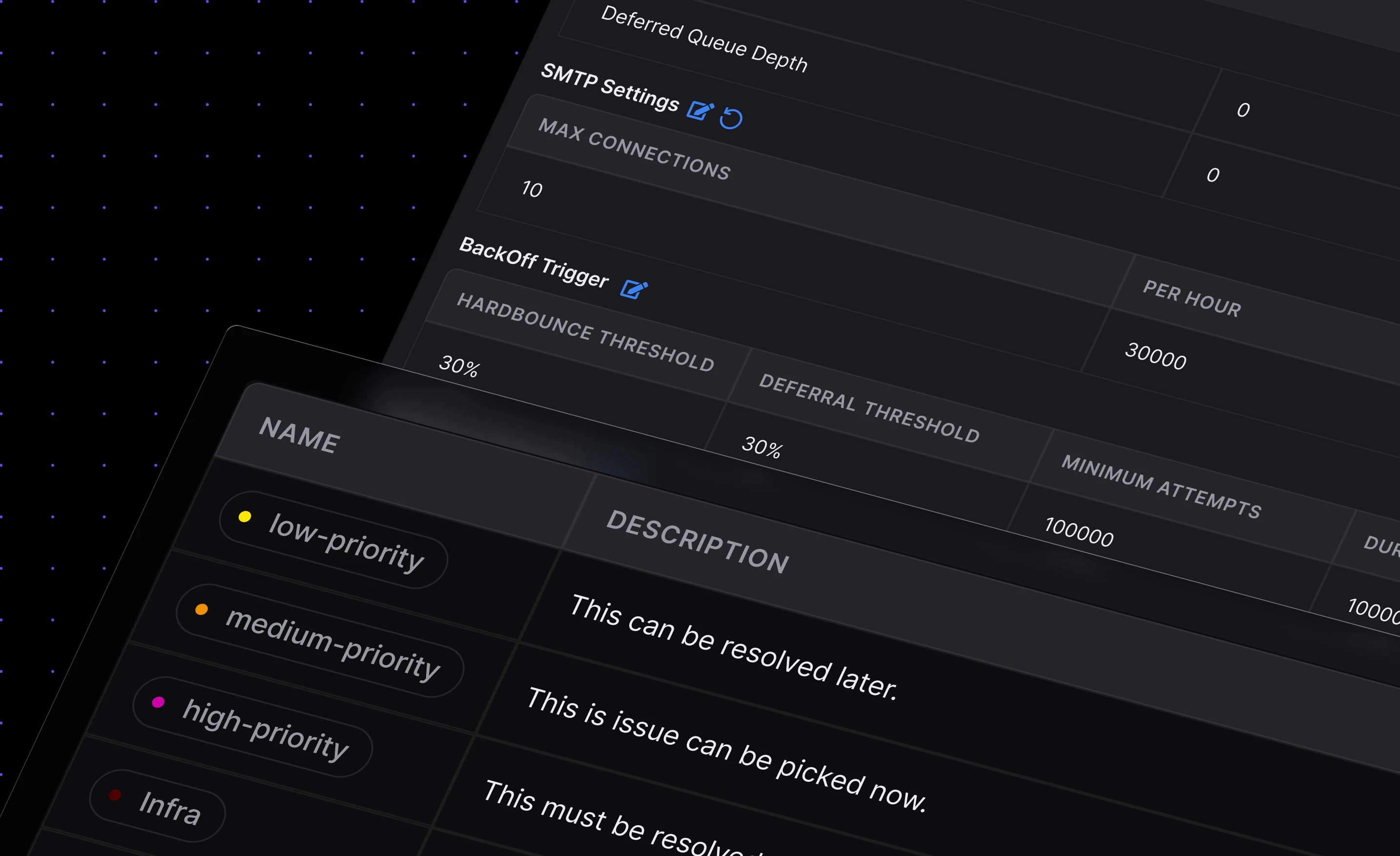Select the low-priority label pill

click(333, 540)
